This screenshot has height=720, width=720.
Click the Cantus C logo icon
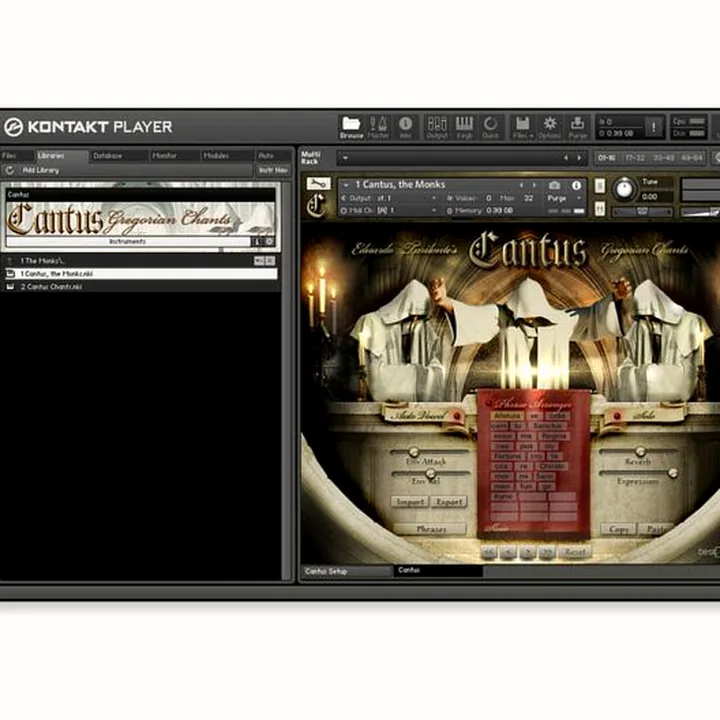[x=317, y=205]
